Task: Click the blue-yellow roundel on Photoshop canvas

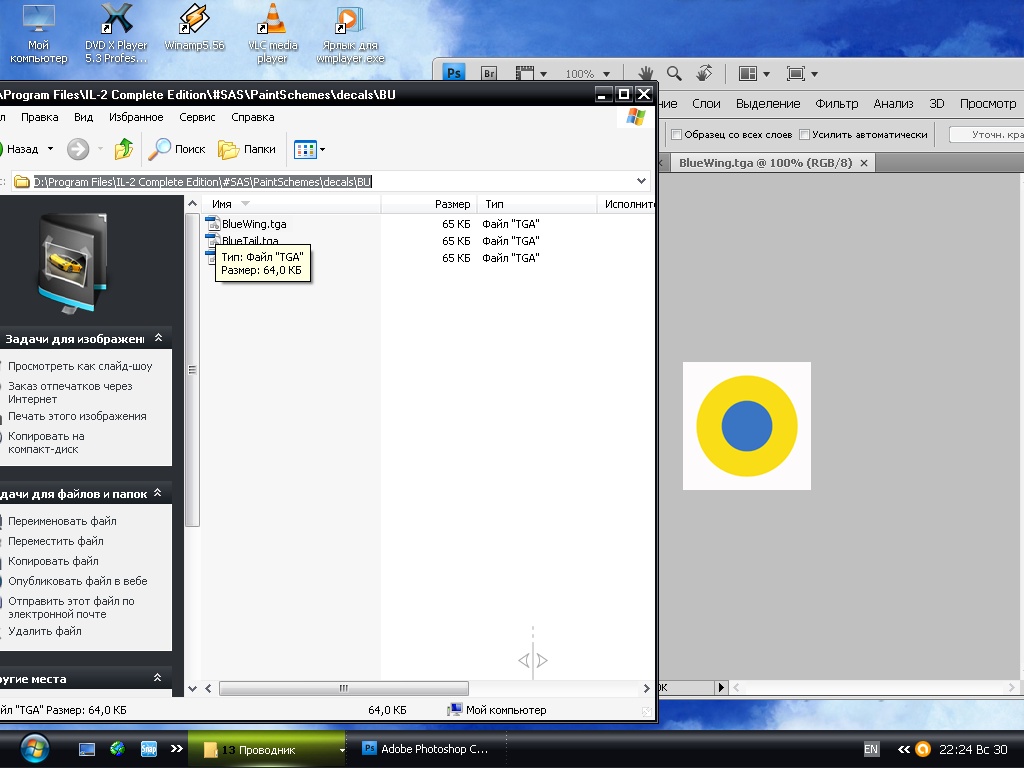Action: (x=746, y=425)
